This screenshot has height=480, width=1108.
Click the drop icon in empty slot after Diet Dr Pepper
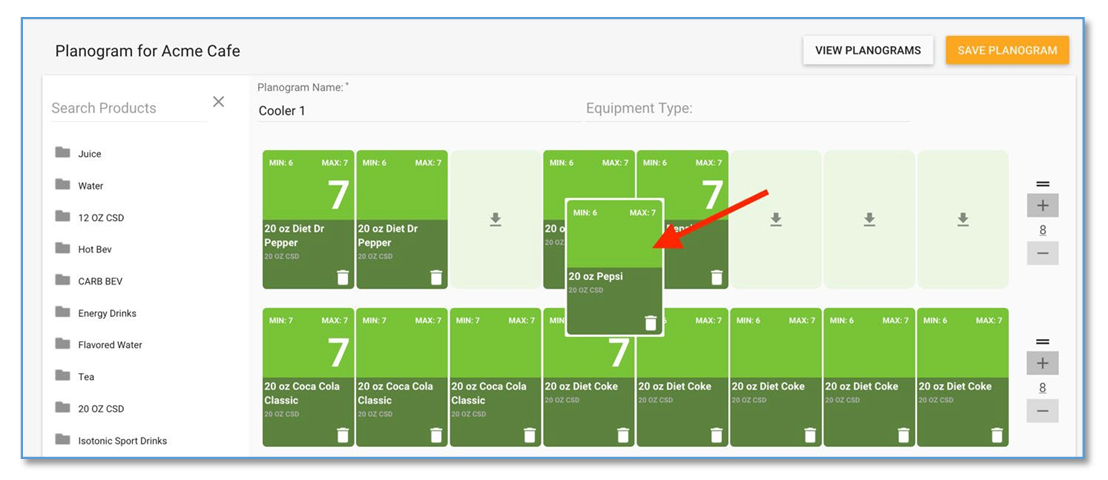(x=495, y=220)
